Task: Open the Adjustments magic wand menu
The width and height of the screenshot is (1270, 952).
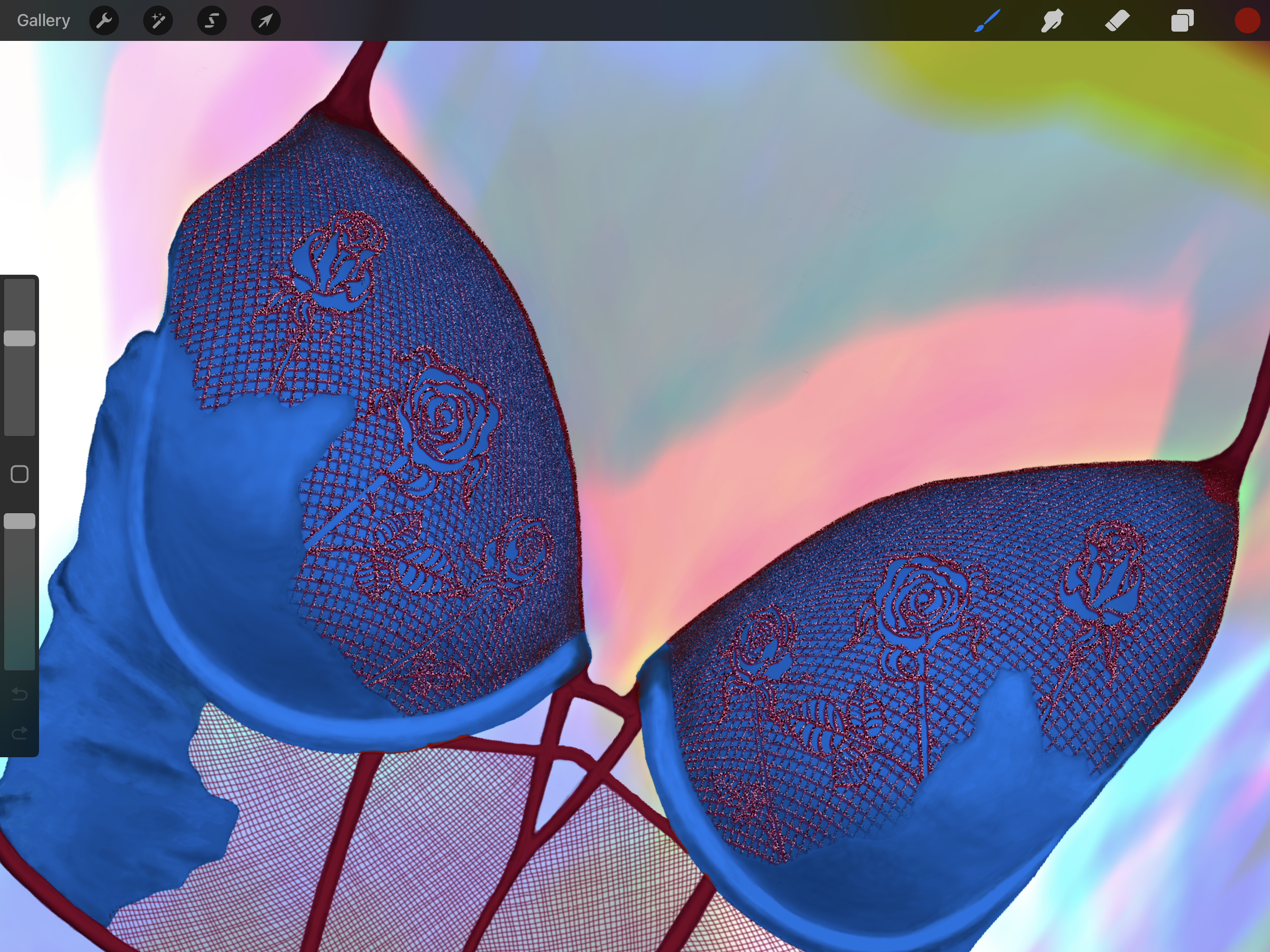Action: click(x=158, y=21)
